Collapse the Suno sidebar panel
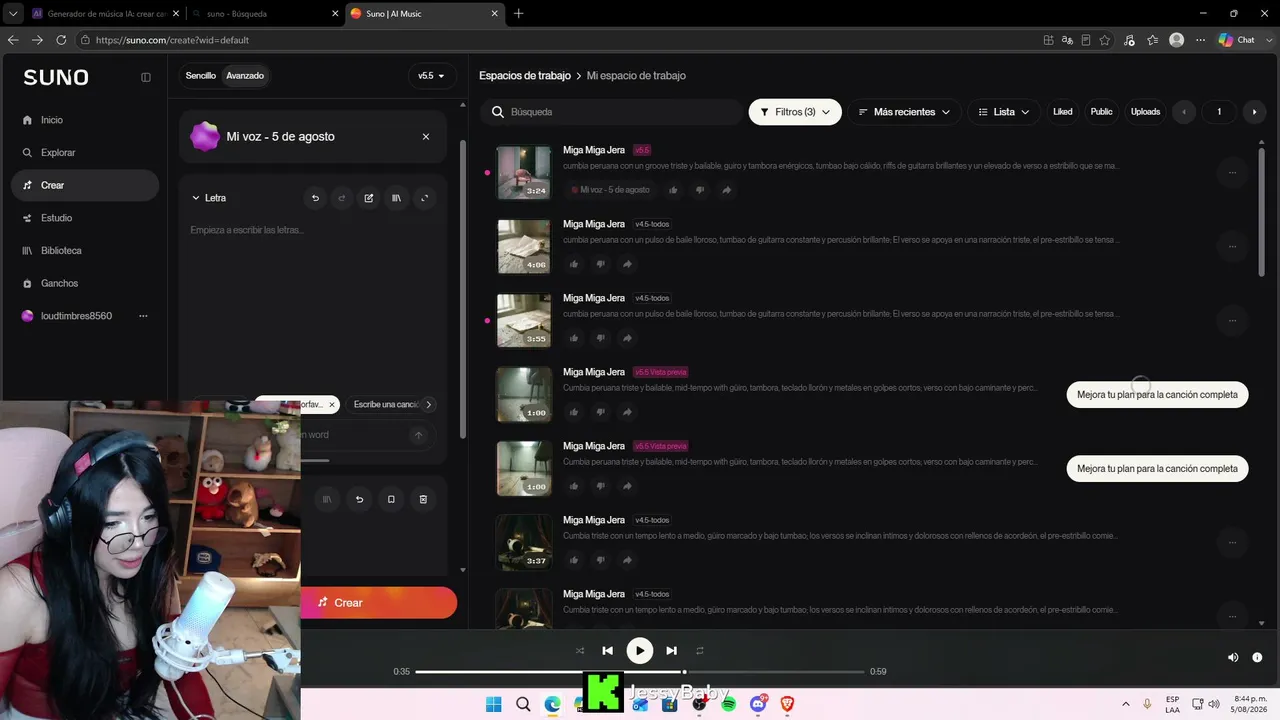The height and width of the screenshot is (720, 1280). pyautogui.click(x=146, y=77)
